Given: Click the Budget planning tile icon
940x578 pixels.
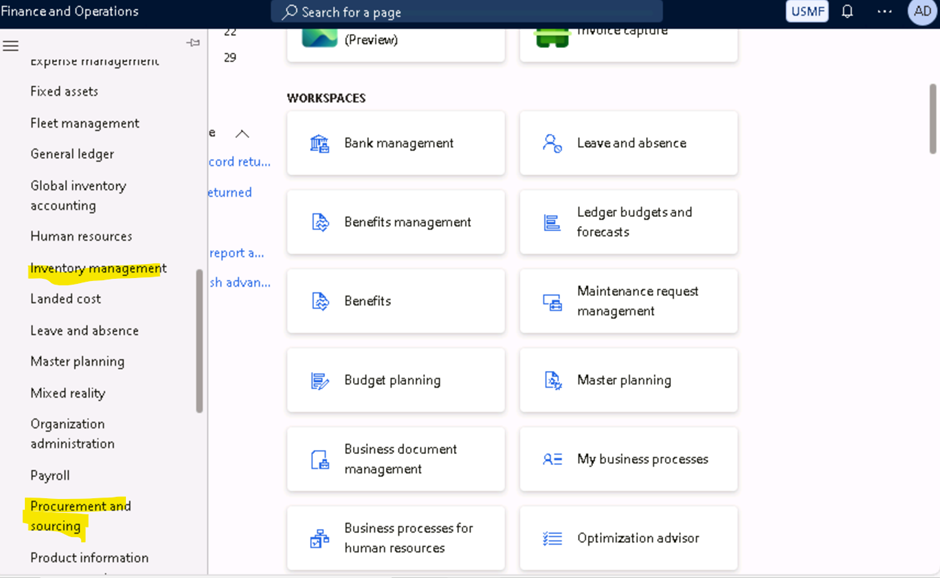Looking at the screenshot, I should pos(320,381).
